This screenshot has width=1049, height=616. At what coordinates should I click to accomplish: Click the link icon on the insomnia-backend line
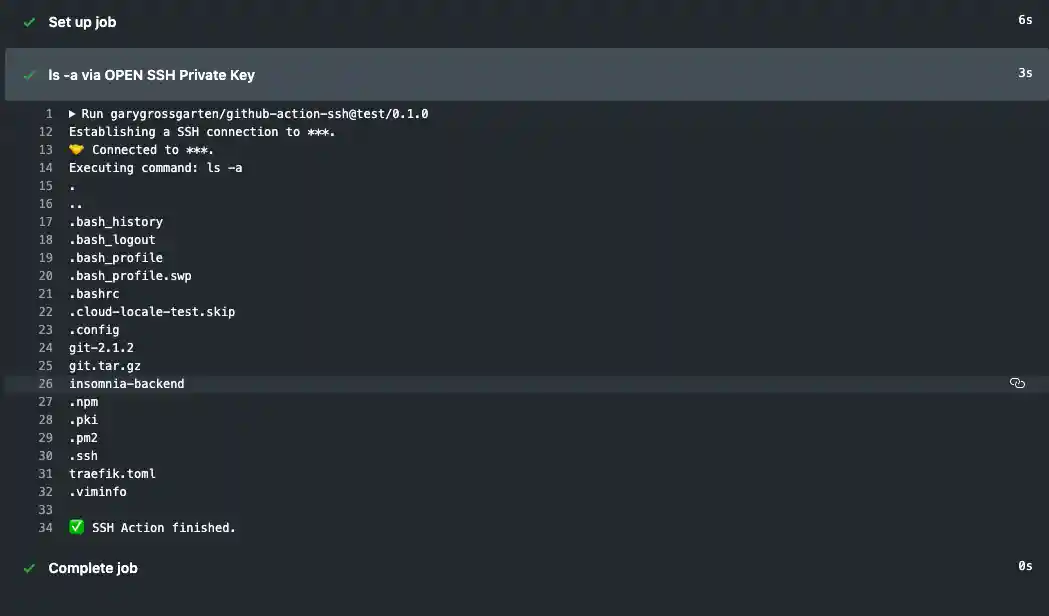tap(1017, 383)
